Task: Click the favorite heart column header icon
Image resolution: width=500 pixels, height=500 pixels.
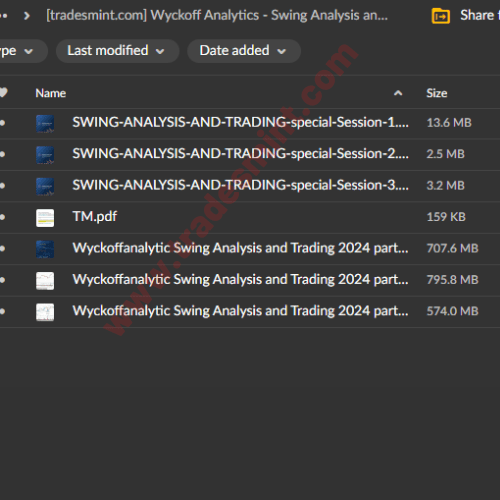Action: click(3, 92)
